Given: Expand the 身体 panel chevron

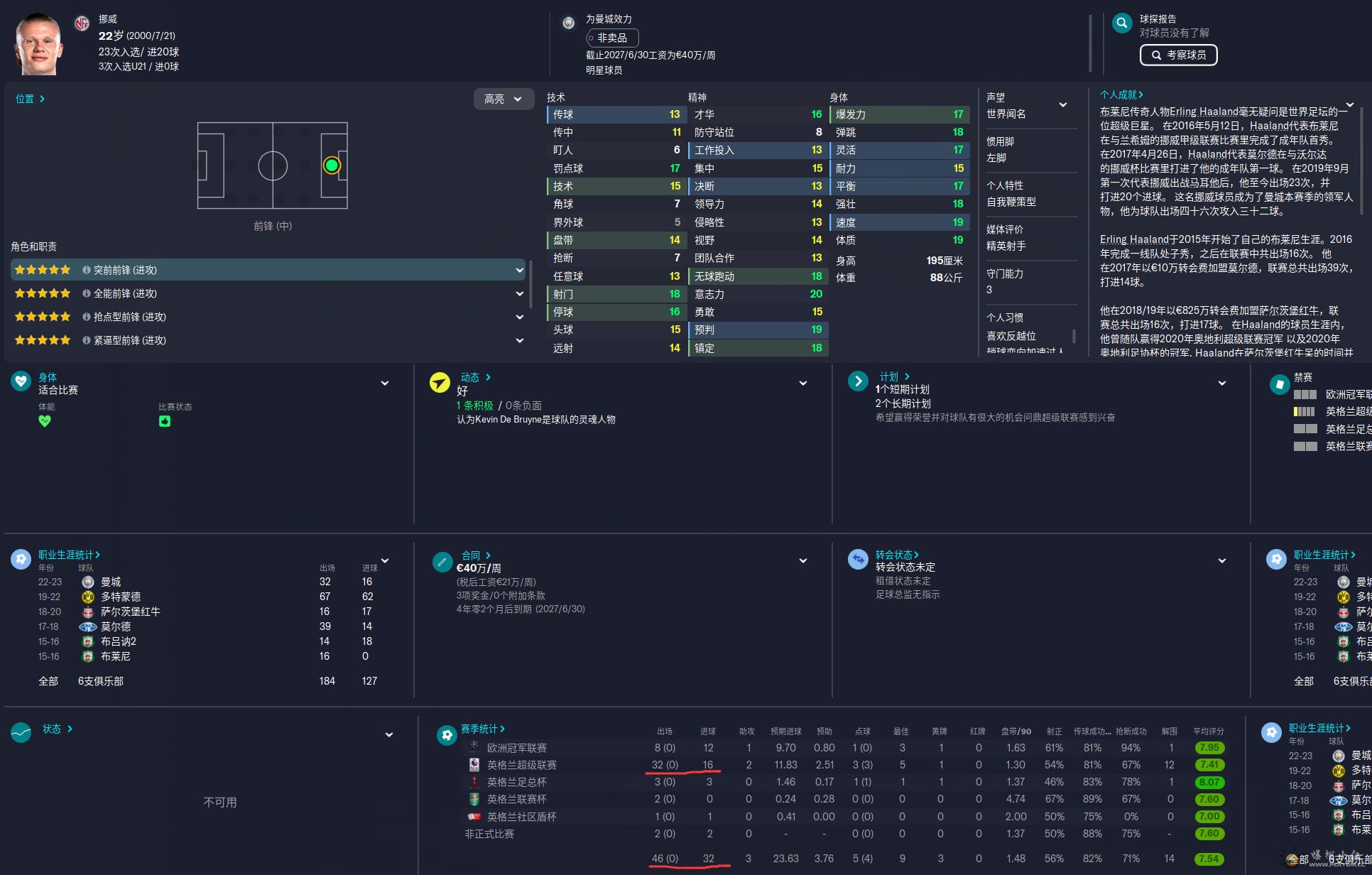Looking at the screenshot, I should (x=385, y=383).
